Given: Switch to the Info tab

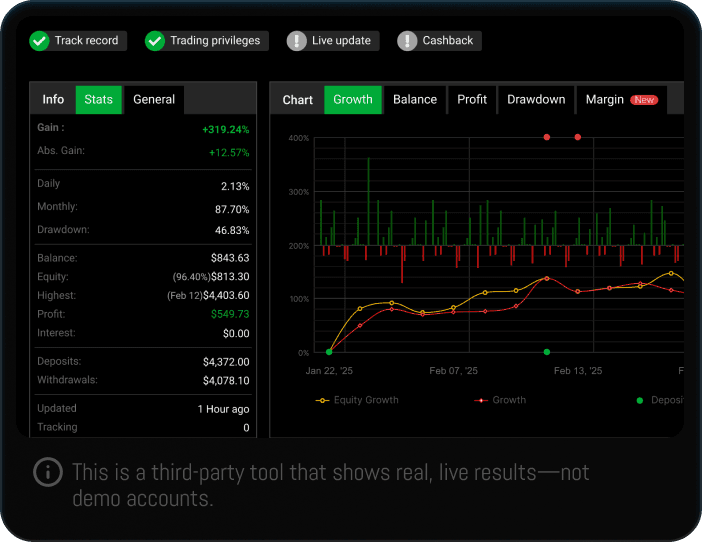Looking at the screenshot, I should pyautogui.click(x=53, y=99).
